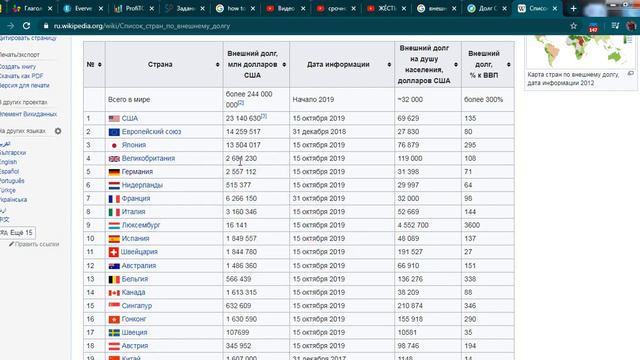Open the США country link
The image size is (640, 360).
tap(130, 118)
